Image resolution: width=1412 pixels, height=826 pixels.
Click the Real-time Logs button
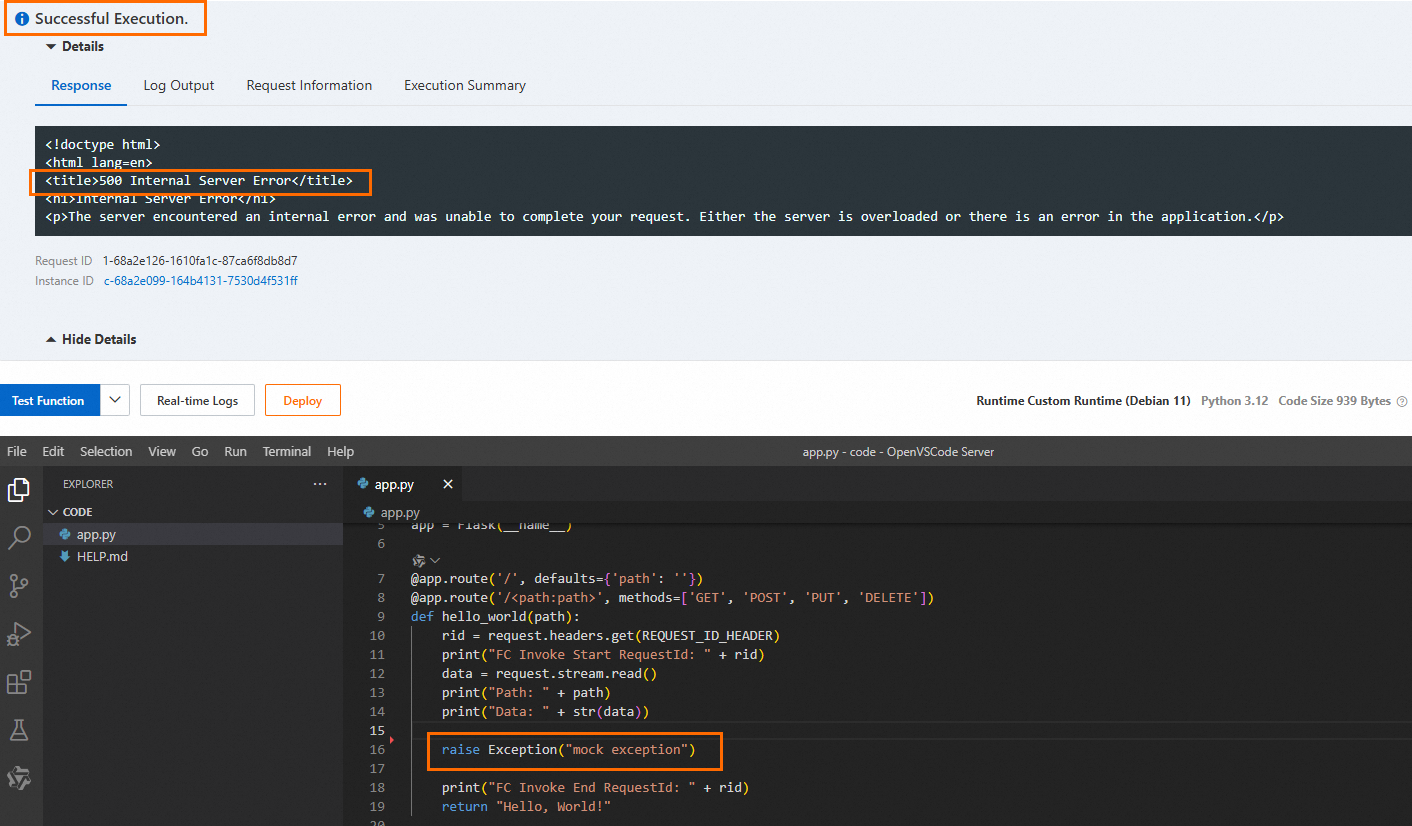[x=197, y=400]
